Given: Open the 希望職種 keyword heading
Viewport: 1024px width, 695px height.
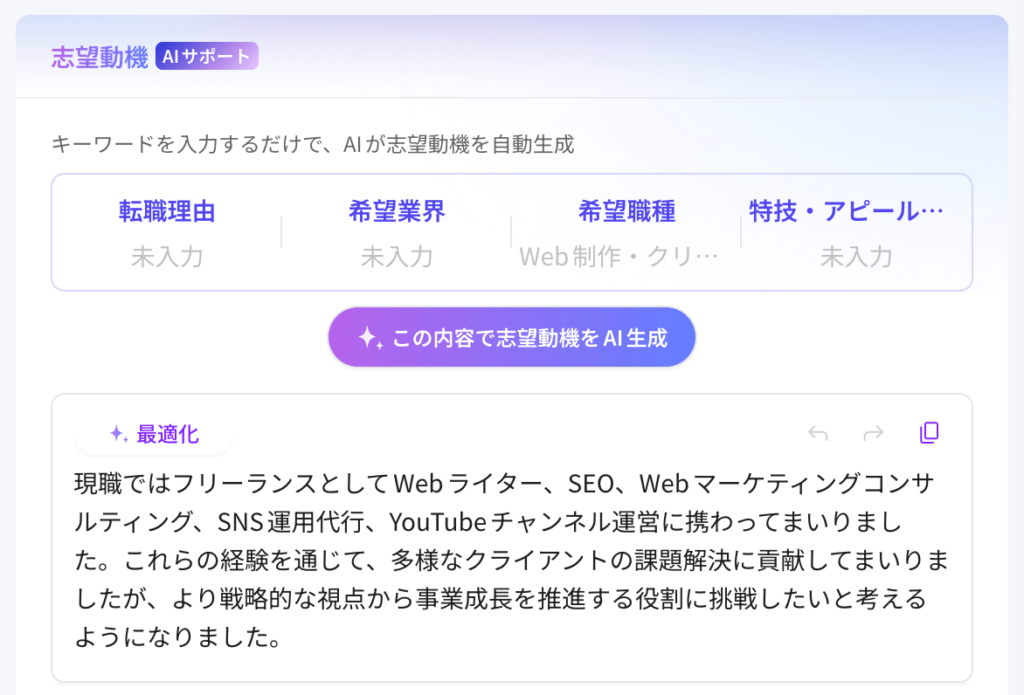Looking at the screenshot, I should pyautogui.click(x=627, y=212).
